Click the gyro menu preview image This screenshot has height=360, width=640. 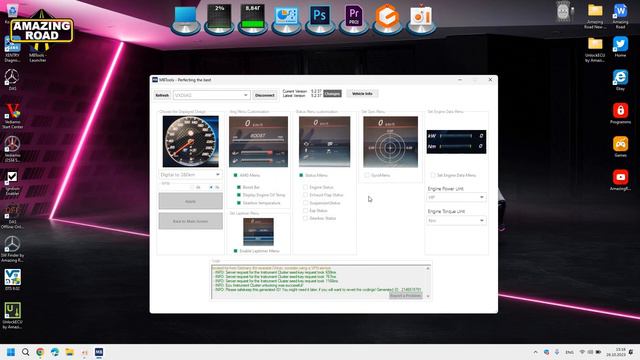[391, 142]
